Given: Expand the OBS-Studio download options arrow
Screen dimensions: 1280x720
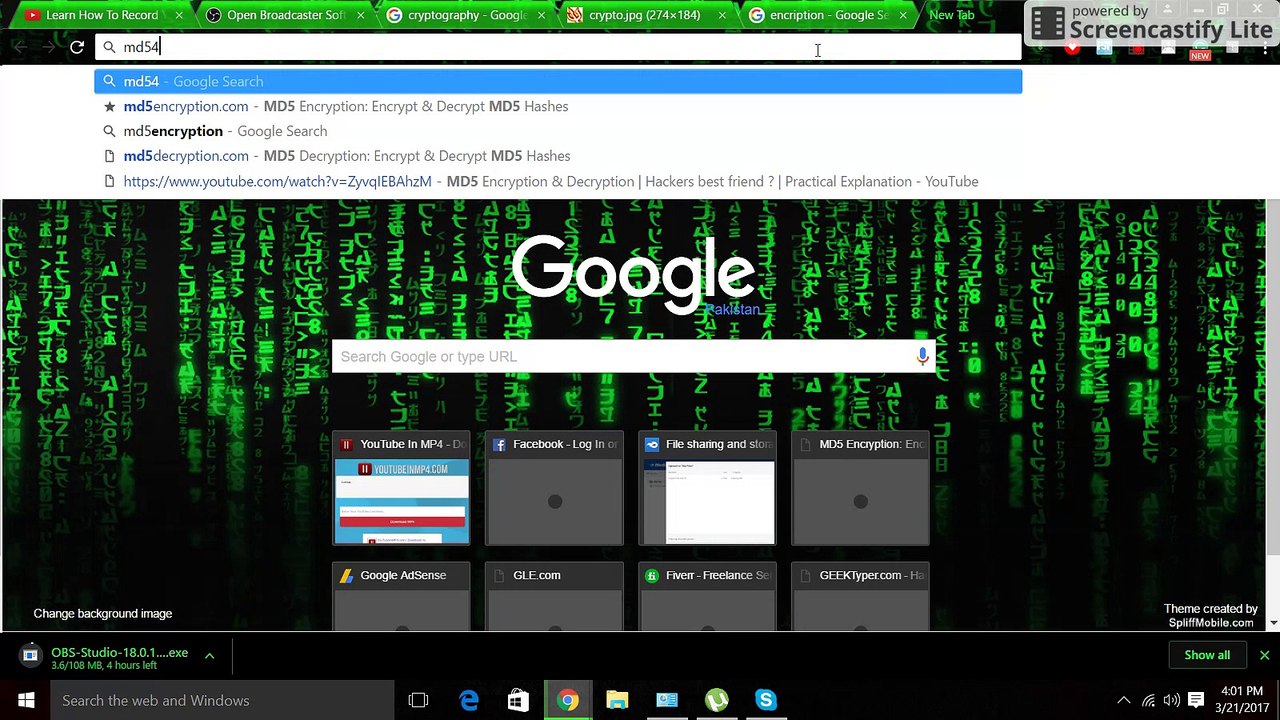Looking at the screenshot, I should [x=209, y=656].
